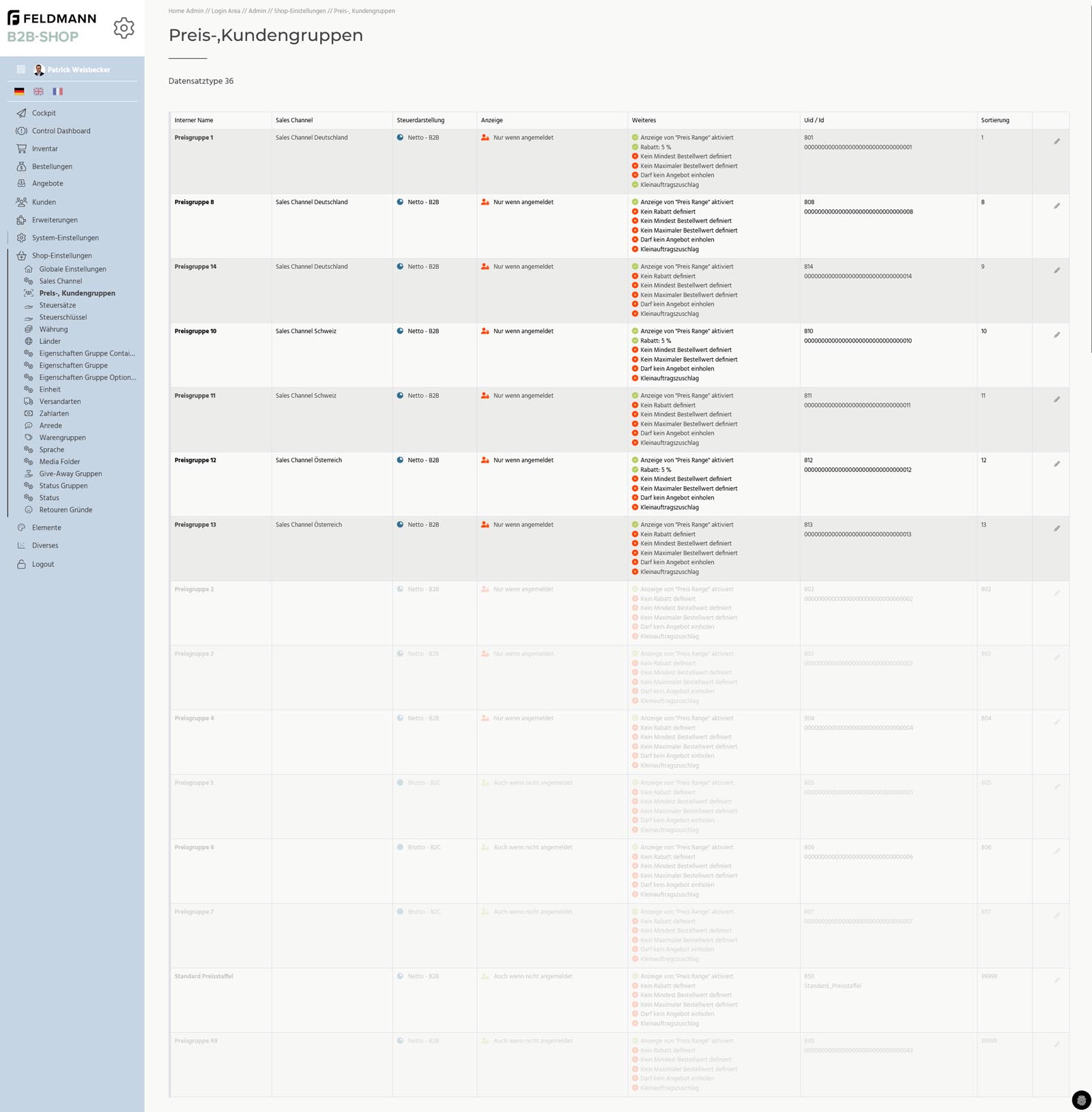Click the fingerprint icon at bottom right

[x=1081, y=1100]
